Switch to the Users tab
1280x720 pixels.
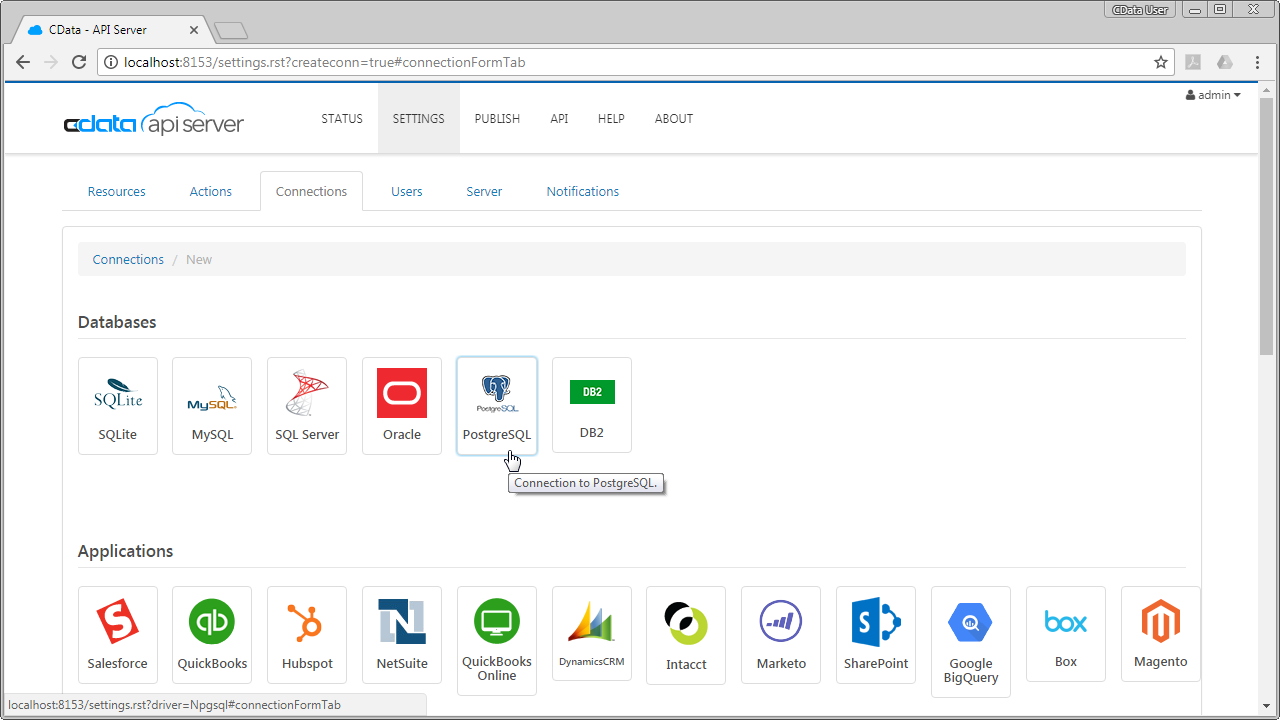click(407, 191)
